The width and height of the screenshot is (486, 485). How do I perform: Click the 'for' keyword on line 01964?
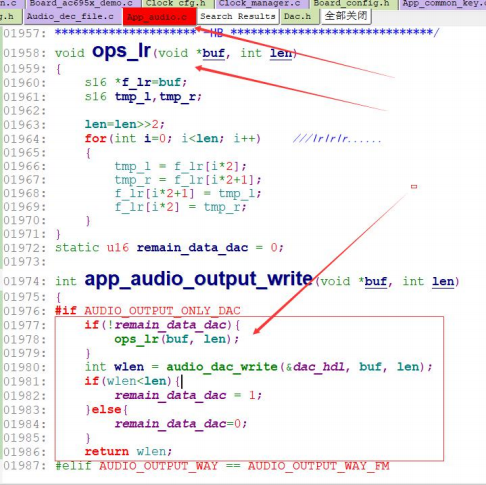click(x=95, y=138)
